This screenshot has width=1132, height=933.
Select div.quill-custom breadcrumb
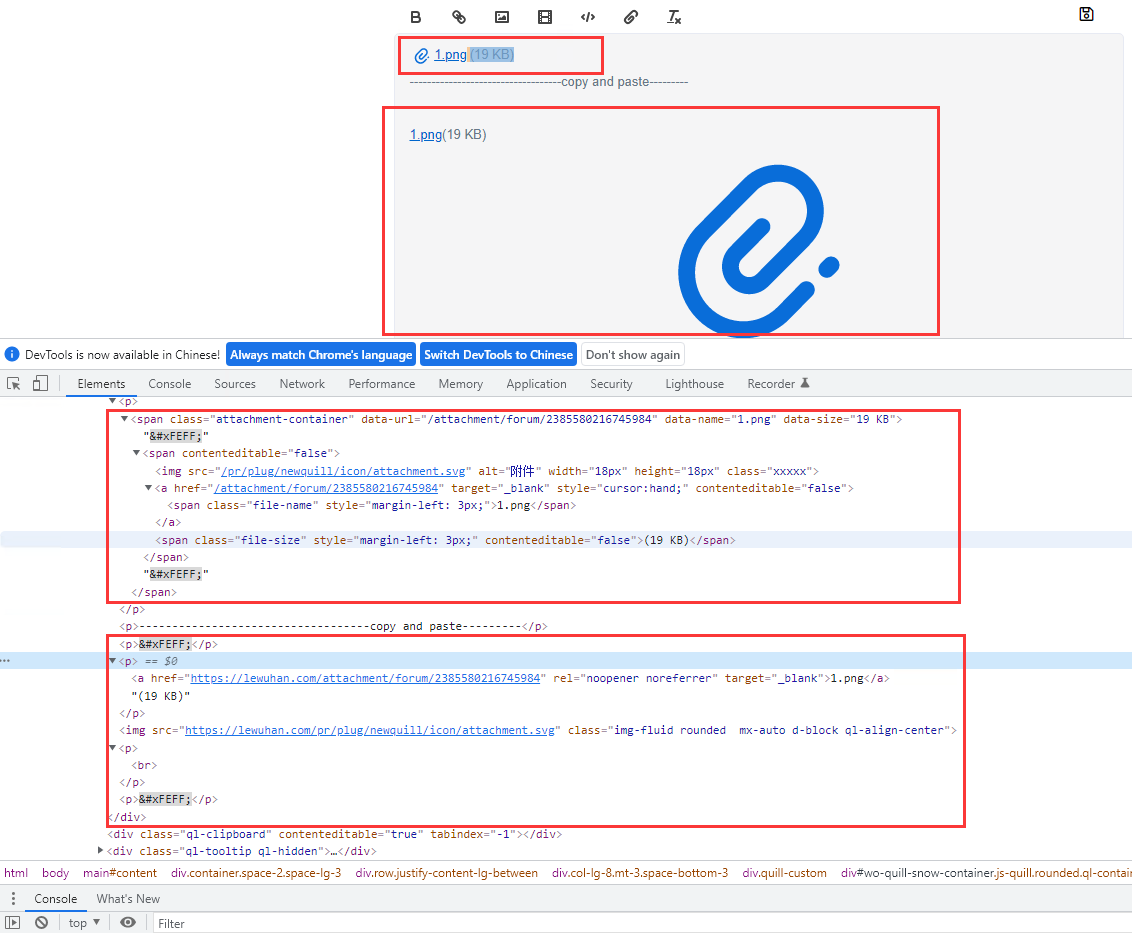785,872
